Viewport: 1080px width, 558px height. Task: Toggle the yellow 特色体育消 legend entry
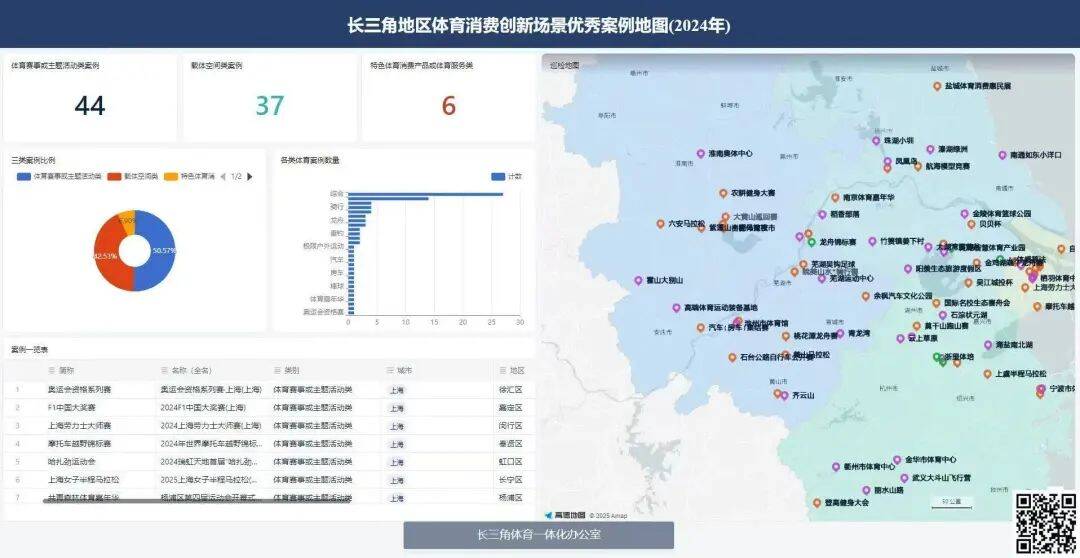coord(190,176)
